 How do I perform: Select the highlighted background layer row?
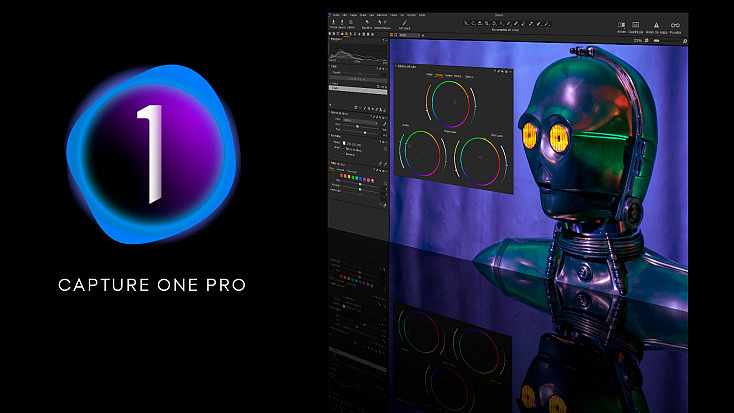358,88
